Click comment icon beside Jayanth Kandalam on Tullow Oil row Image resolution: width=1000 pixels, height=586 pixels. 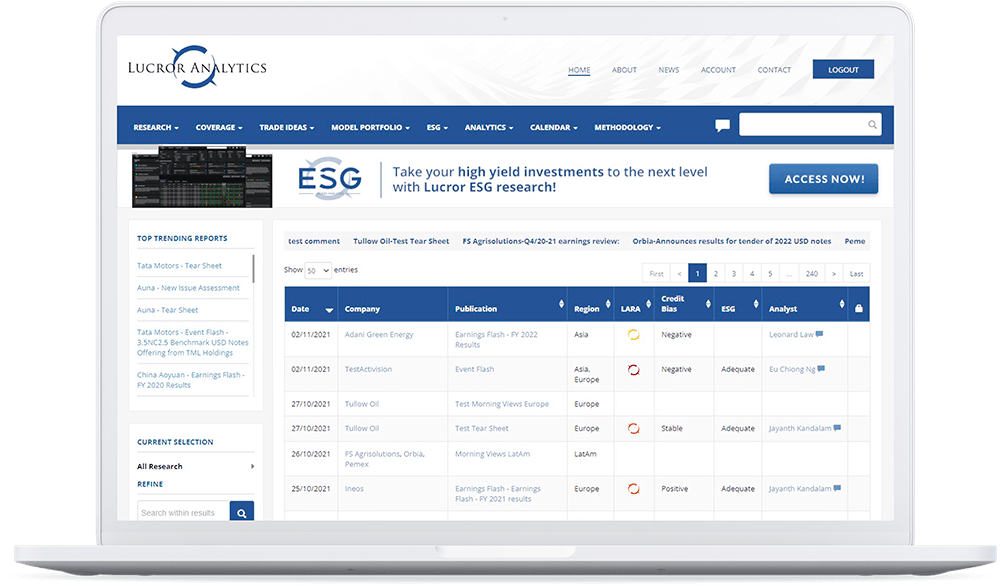click(x=837, y=428)
